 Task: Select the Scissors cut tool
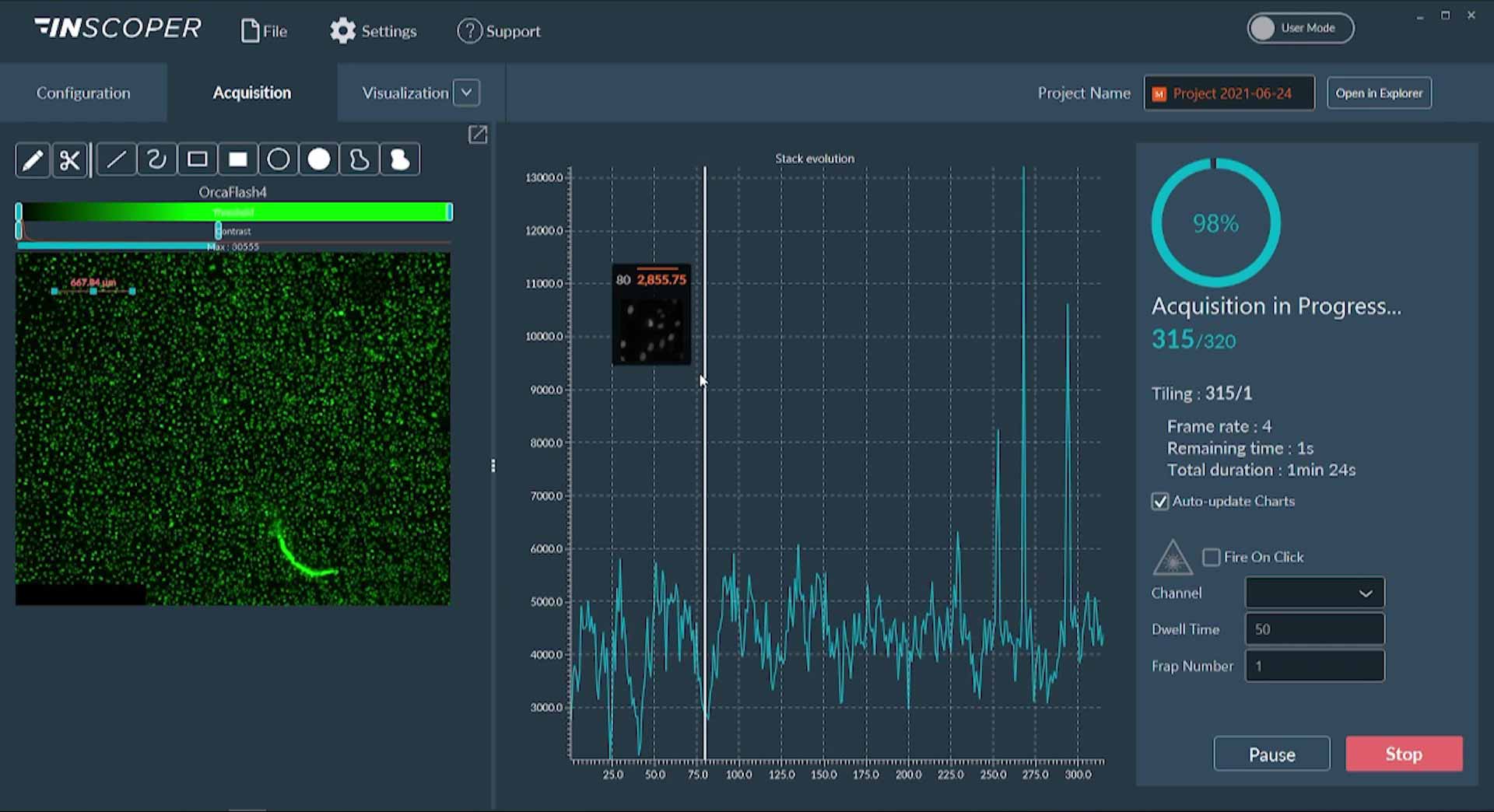(x=69, y=159)
